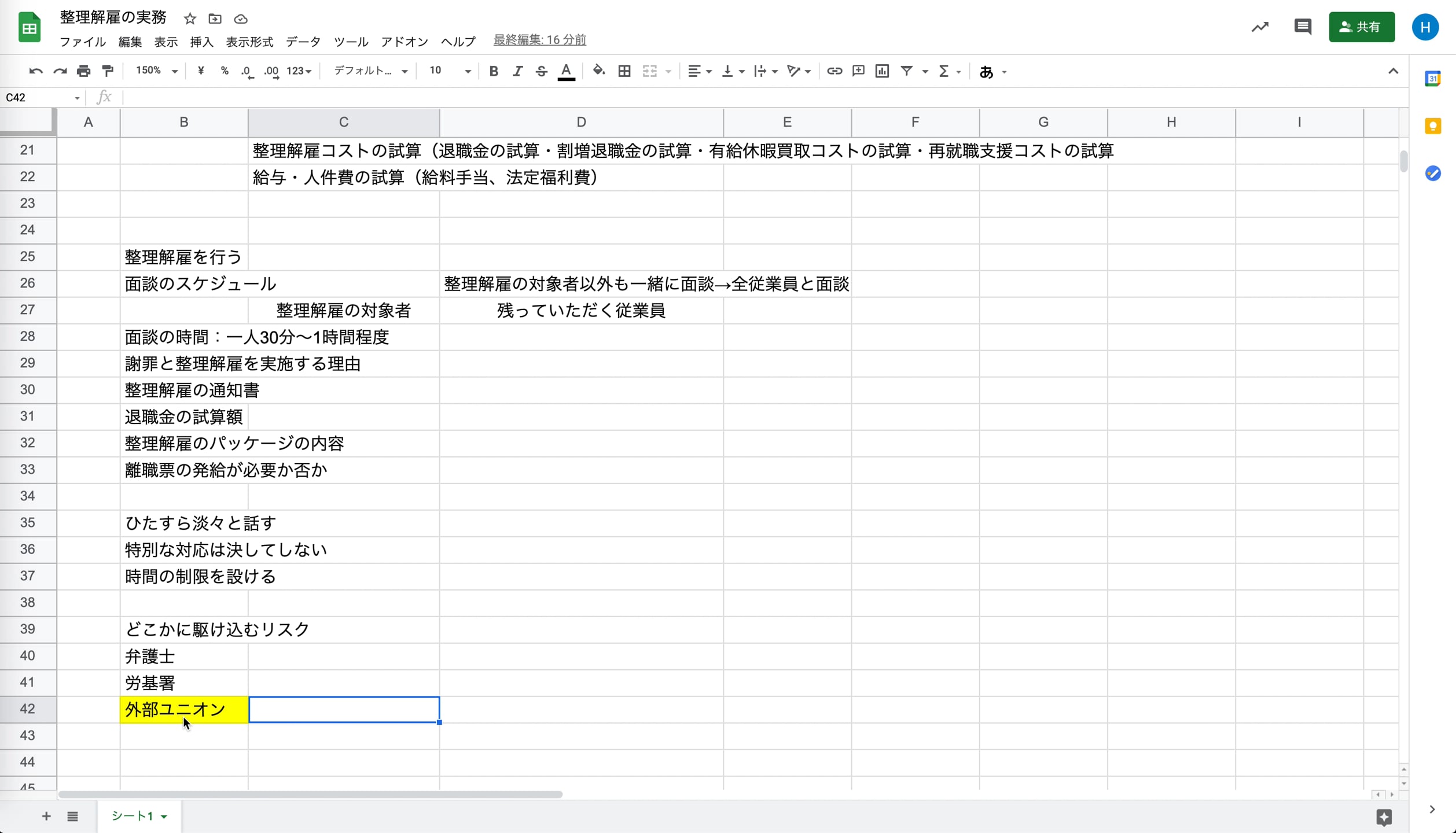The height and width of the screenshot is (833, 1456).
Task: Open the 表示形式 menu
Action: 249,42
